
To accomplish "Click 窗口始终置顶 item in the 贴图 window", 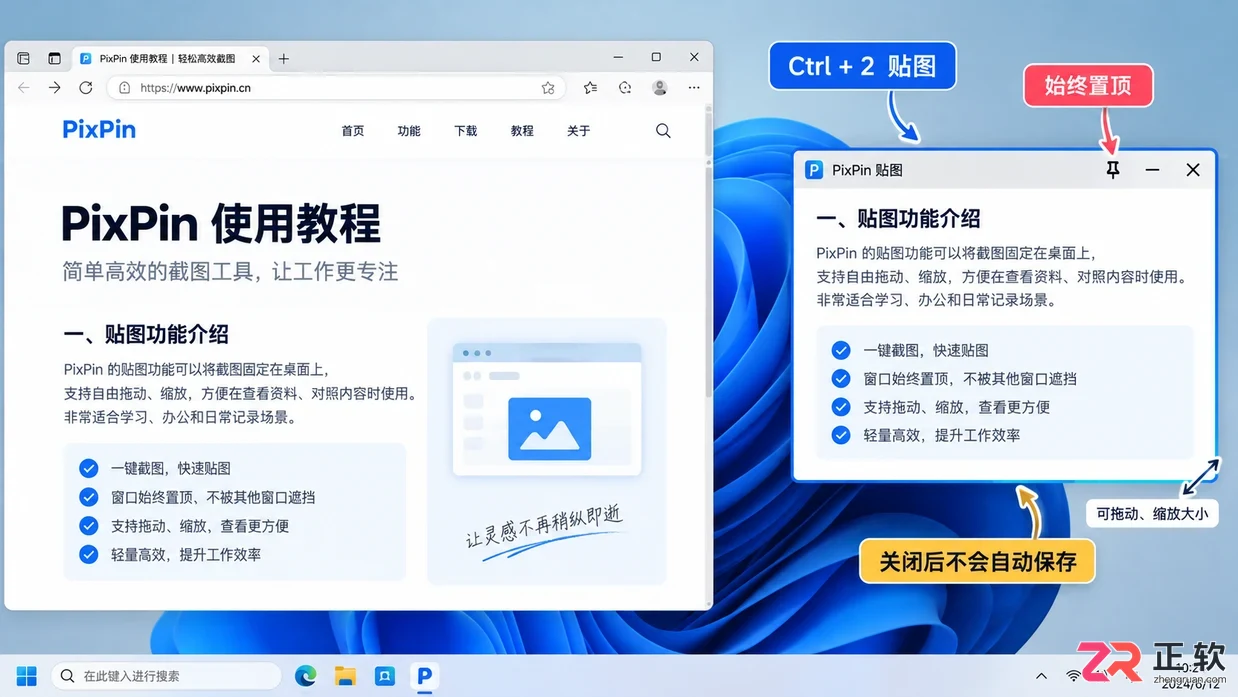I will coord(970,379).
